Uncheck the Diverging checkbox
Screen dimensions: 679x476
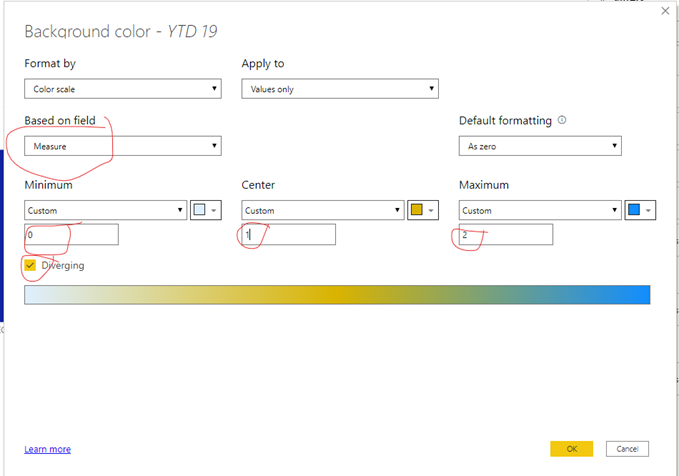[30, 265]
